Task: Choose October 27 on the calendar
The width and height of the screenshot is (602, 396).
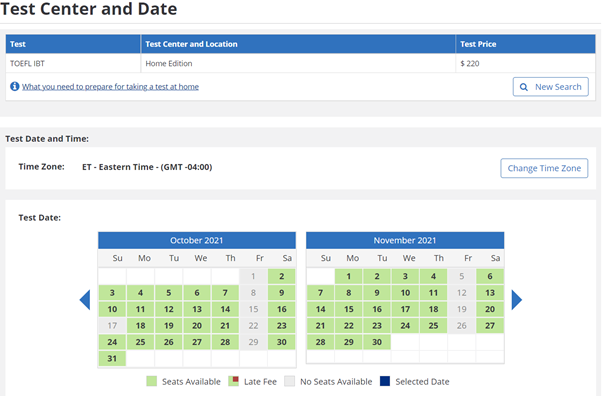Action: [197, 342]
